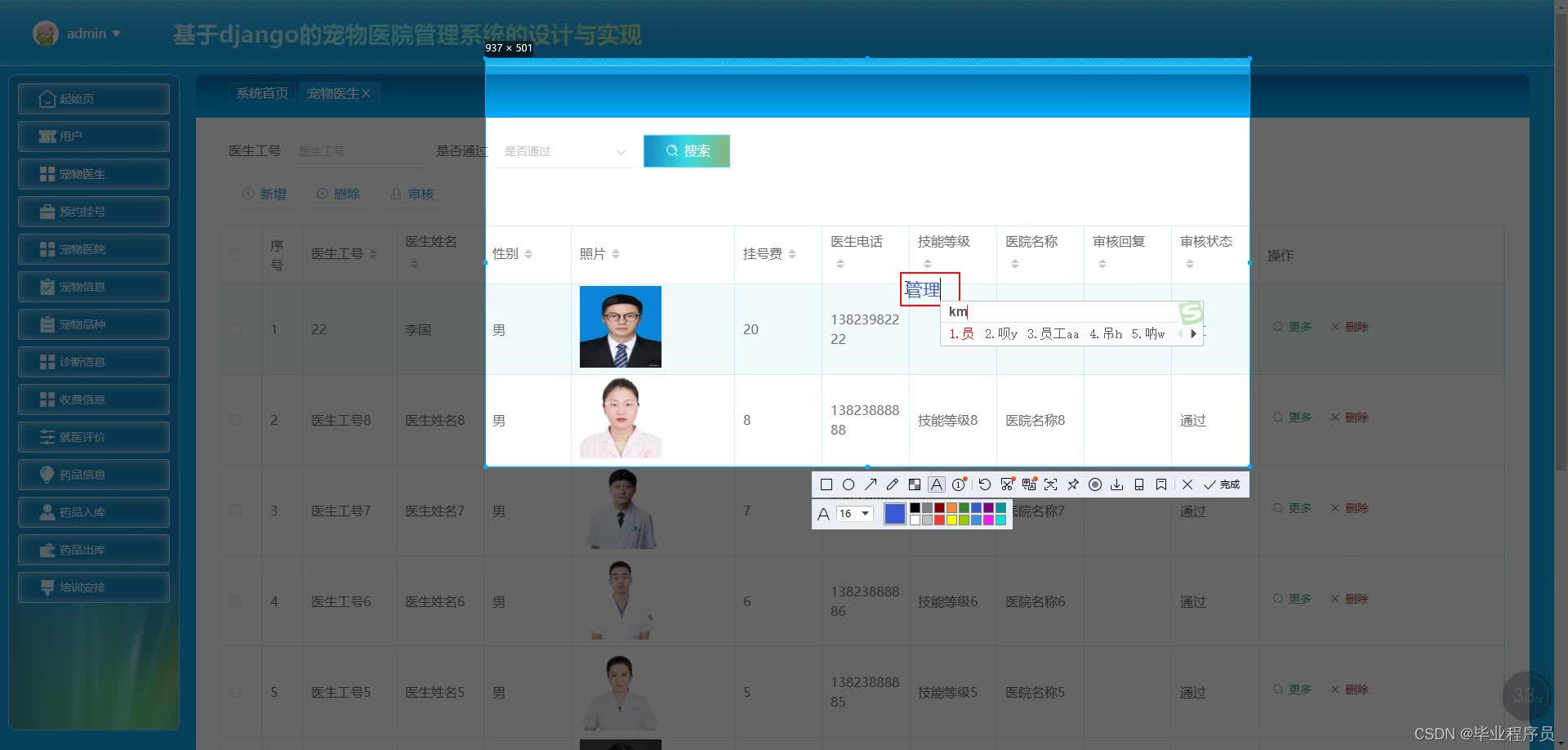Open 培训安排 in the sidebar

coord(94,587)
